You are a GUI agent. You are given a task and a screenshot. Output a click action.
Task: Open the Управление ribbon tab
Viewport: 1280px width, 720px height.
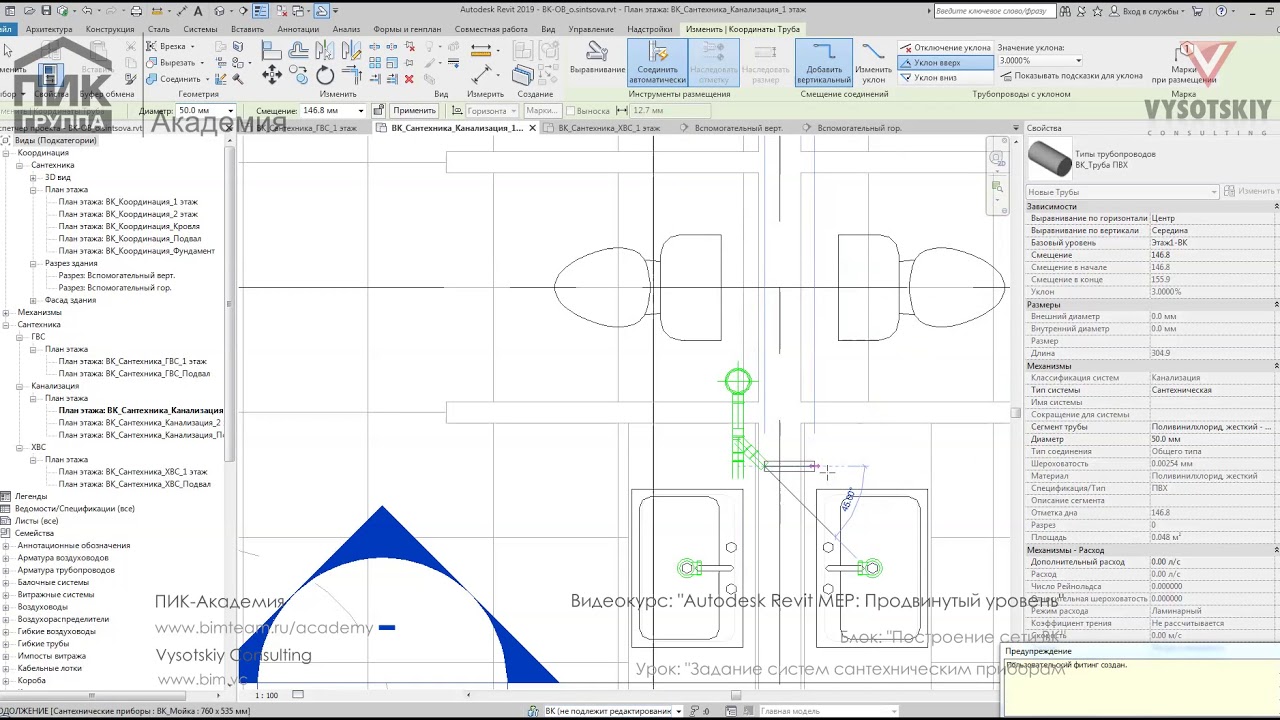coord(591,29)
